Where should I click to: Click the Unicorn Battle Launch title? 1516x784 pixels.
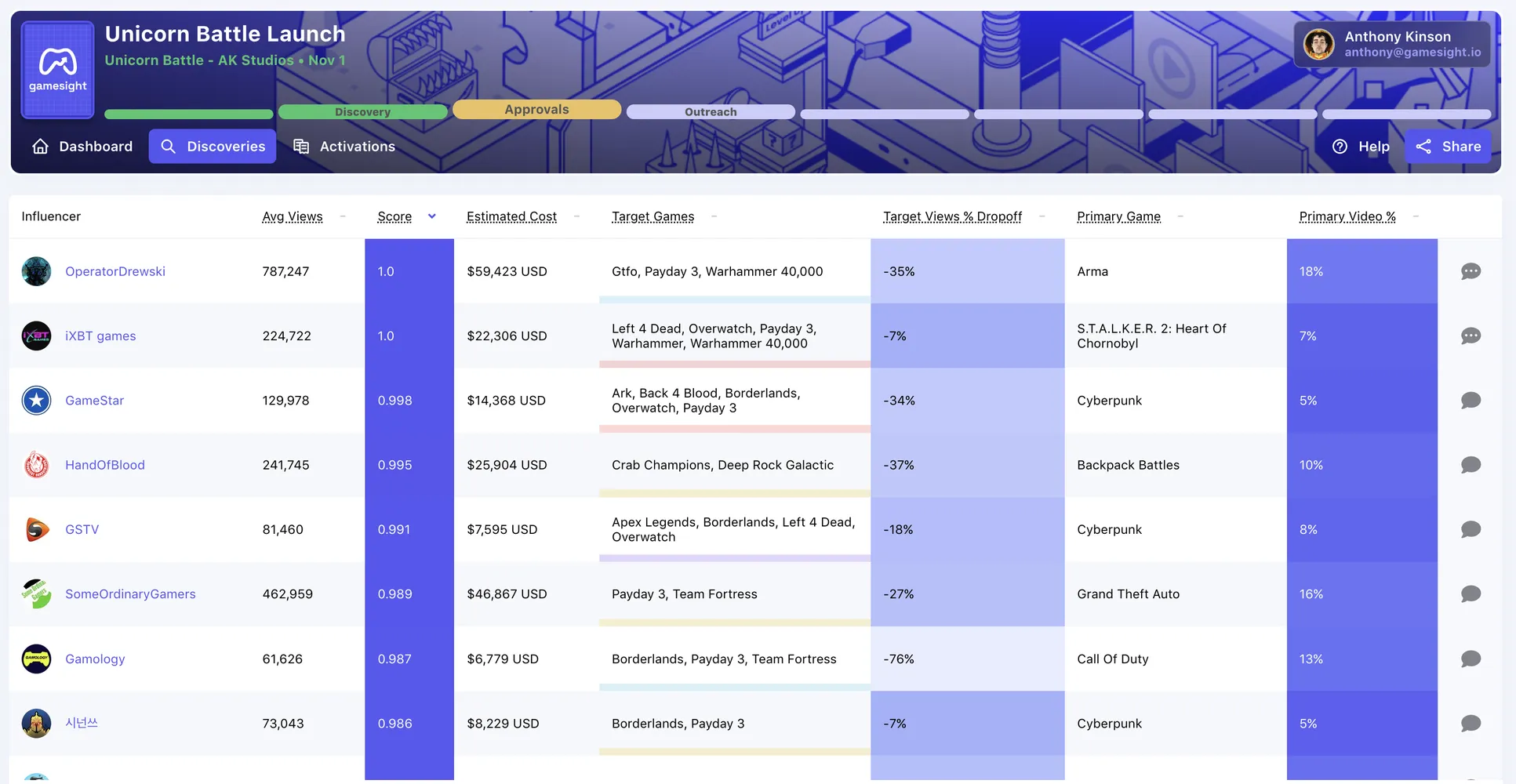225,34
